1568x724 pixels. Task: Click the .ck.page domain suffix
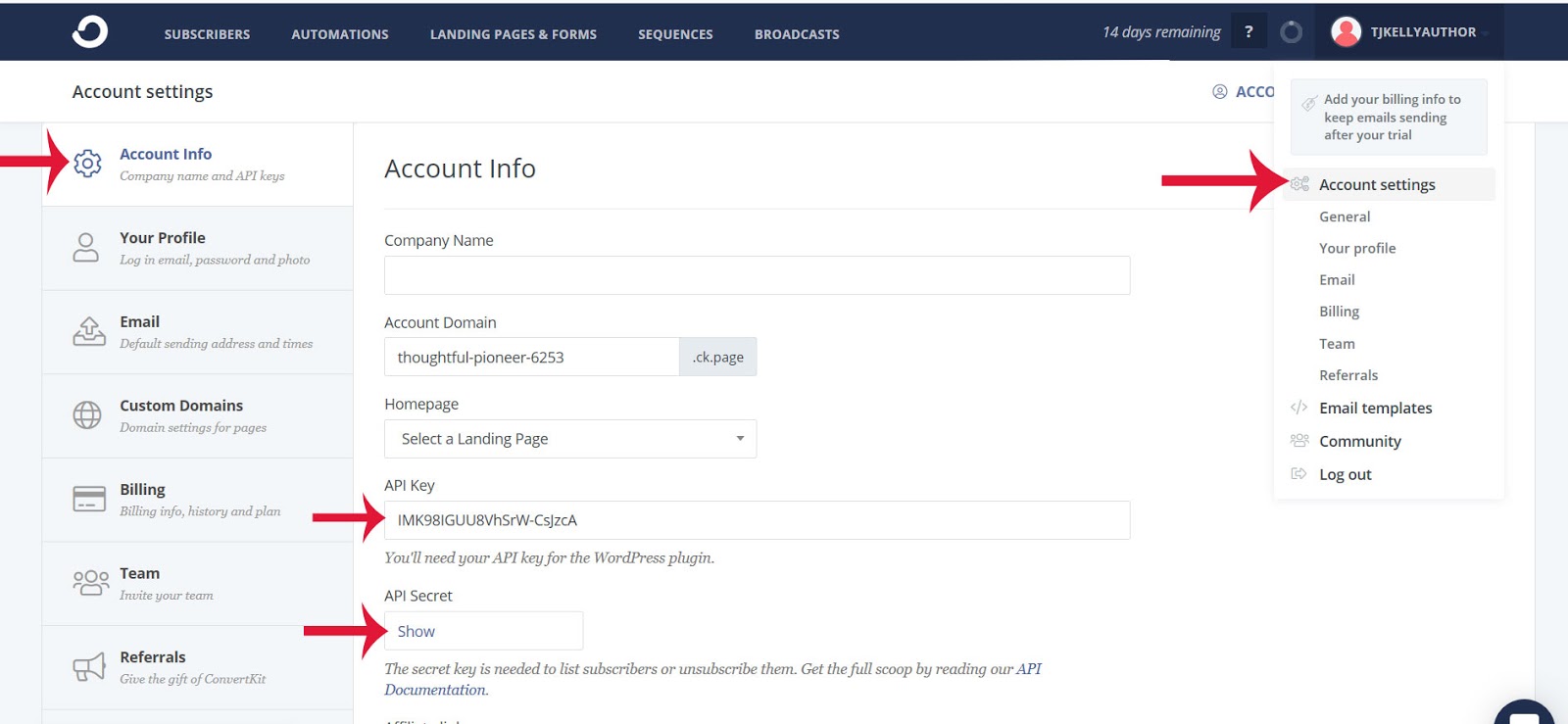(718, 357)
